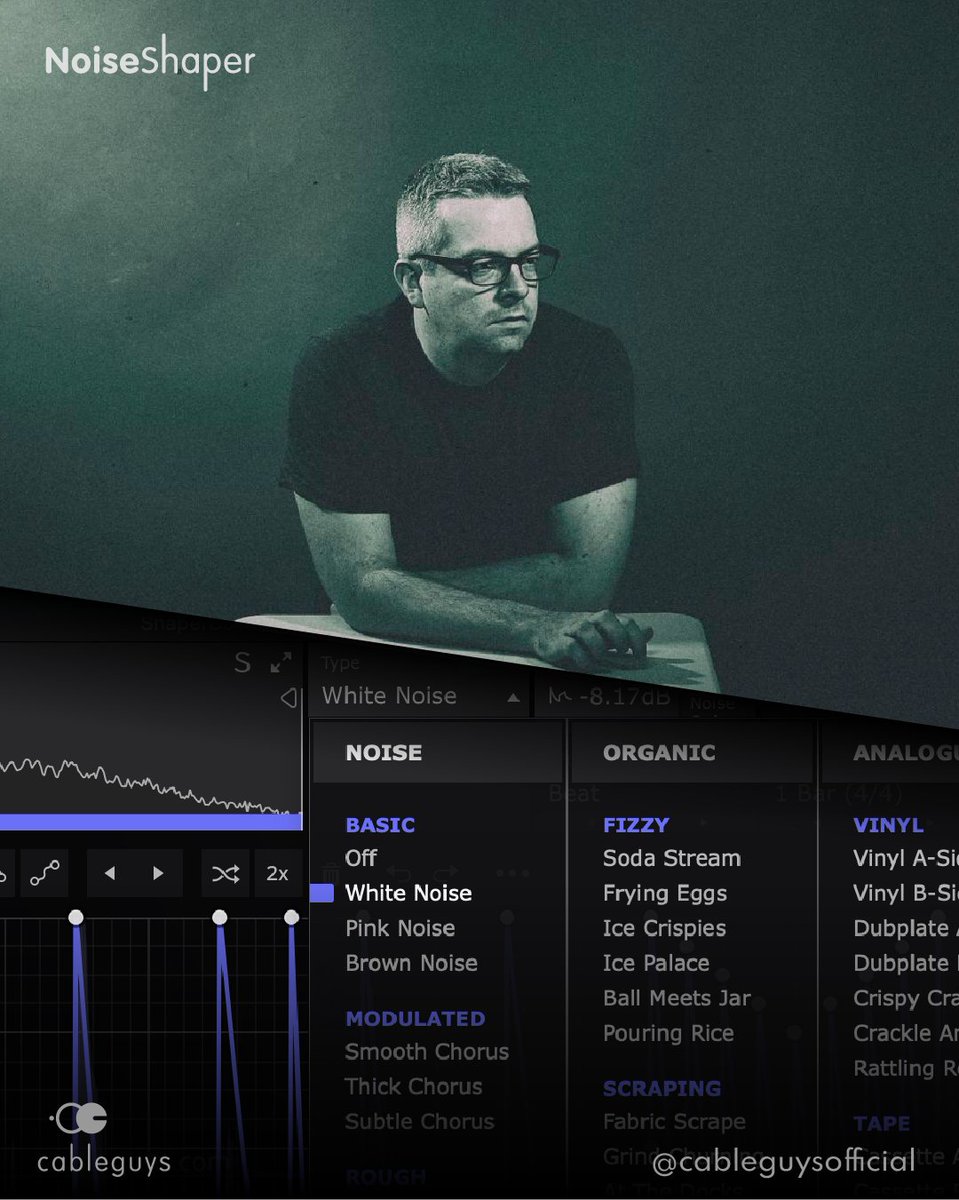Shift the waveform left with the left arrow
This screenshot has height=1200, width=959.
(x=110, y=873)
